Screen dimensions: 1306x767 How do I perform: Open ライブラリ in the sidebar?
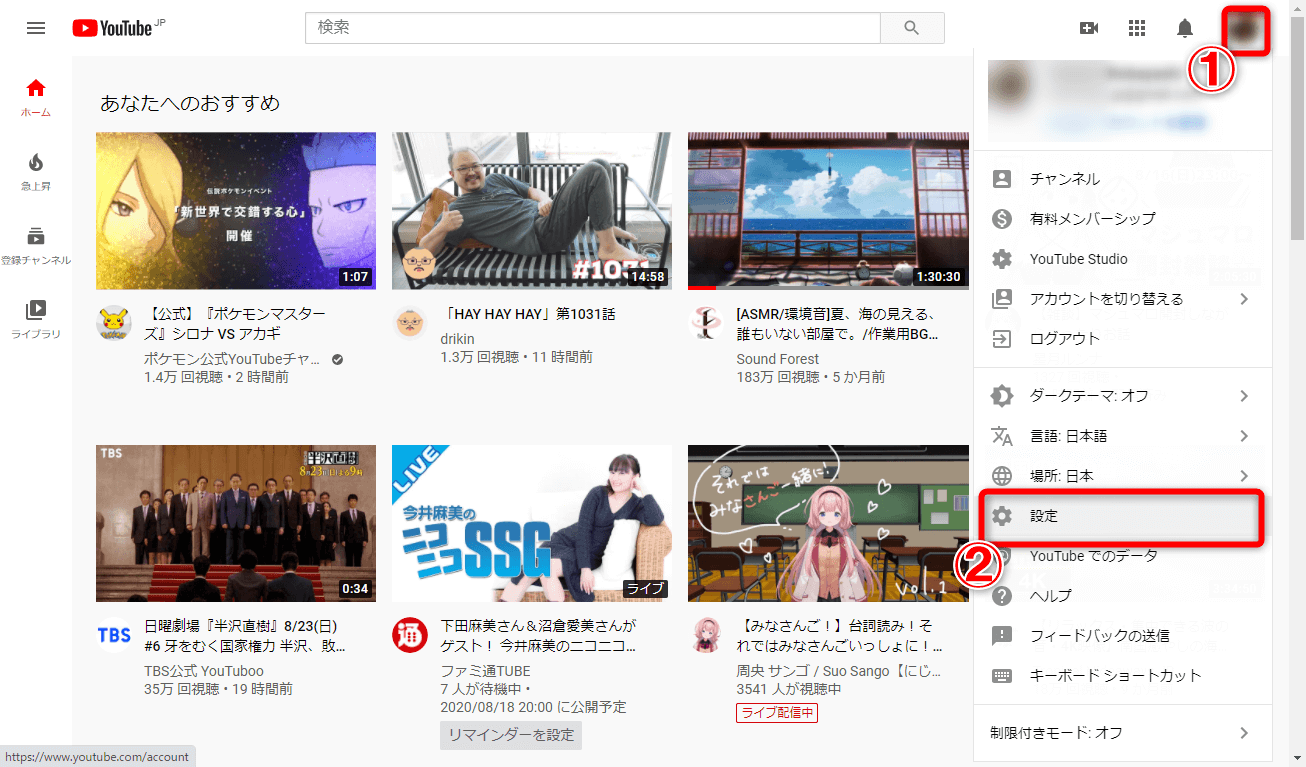(x=36, y=319)
